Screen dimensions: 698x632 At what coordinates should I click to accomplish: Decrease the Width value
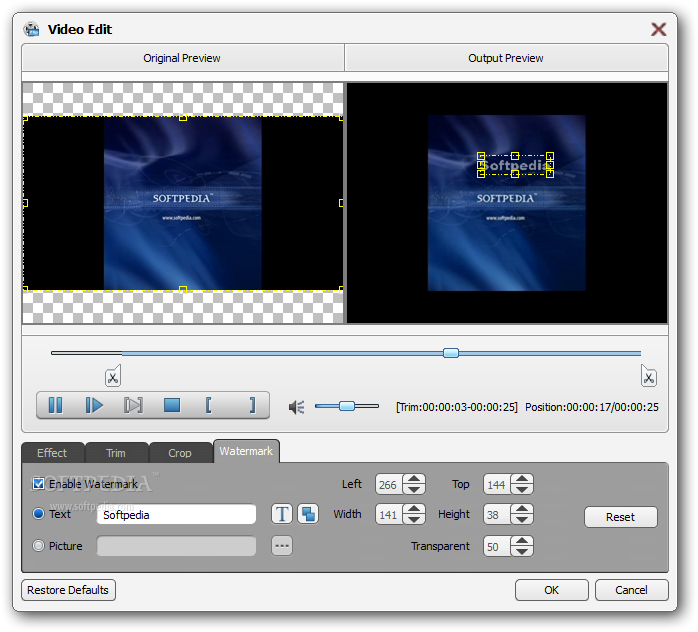coord(414,519)
